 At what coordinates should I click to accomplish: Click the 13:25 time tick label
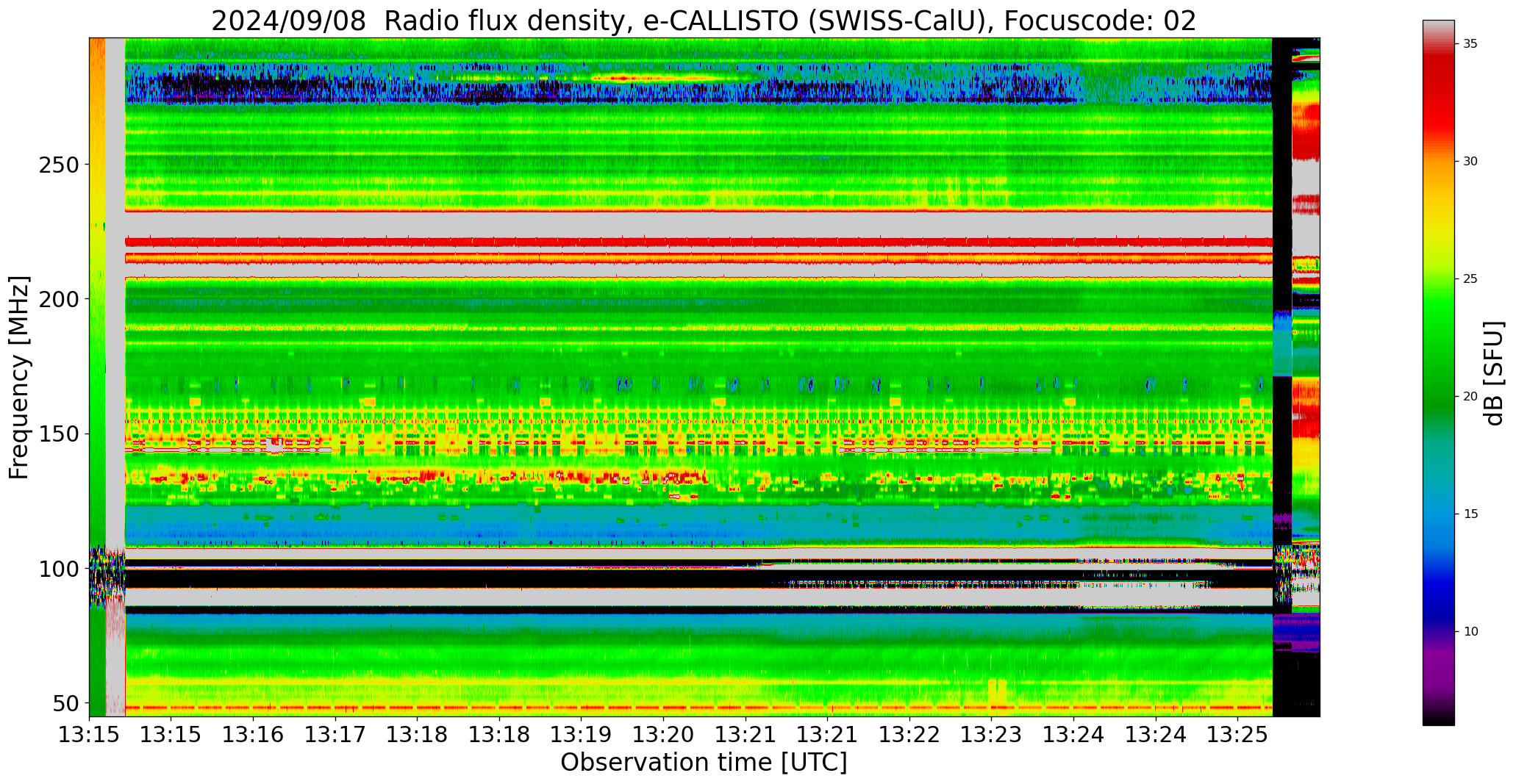1237,735
